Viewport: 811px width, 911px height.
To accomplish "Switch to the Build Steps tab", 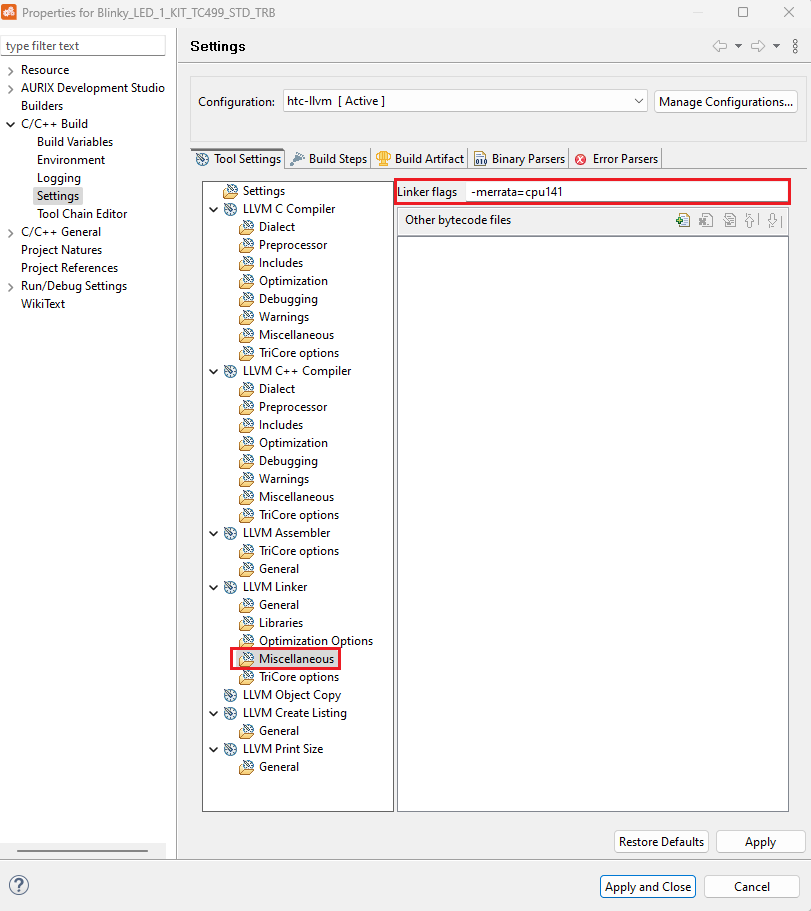I will [x=329, y=158].
